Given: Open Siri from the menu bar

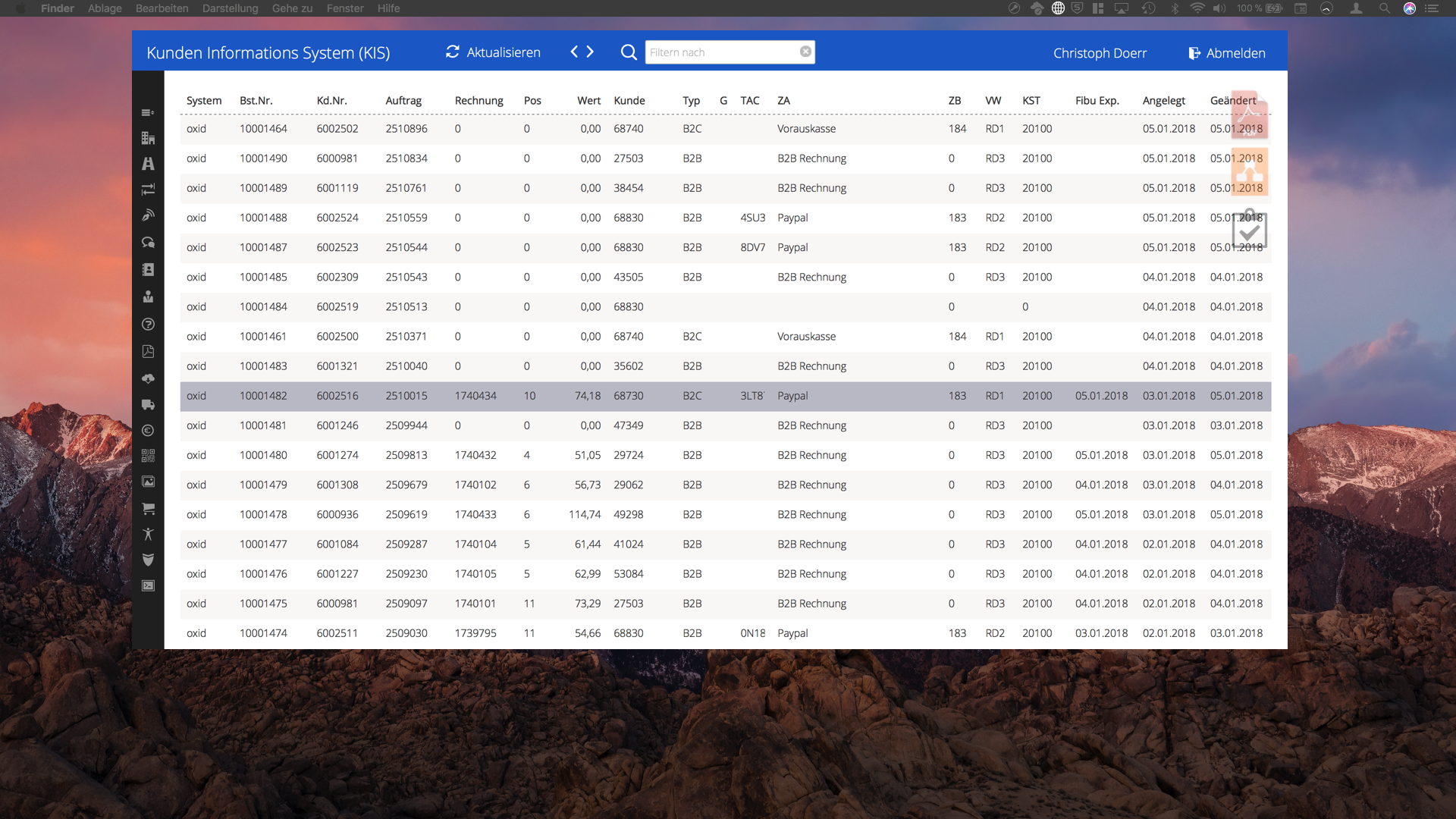Looking at the screenshot, I should pos(1409,8).
